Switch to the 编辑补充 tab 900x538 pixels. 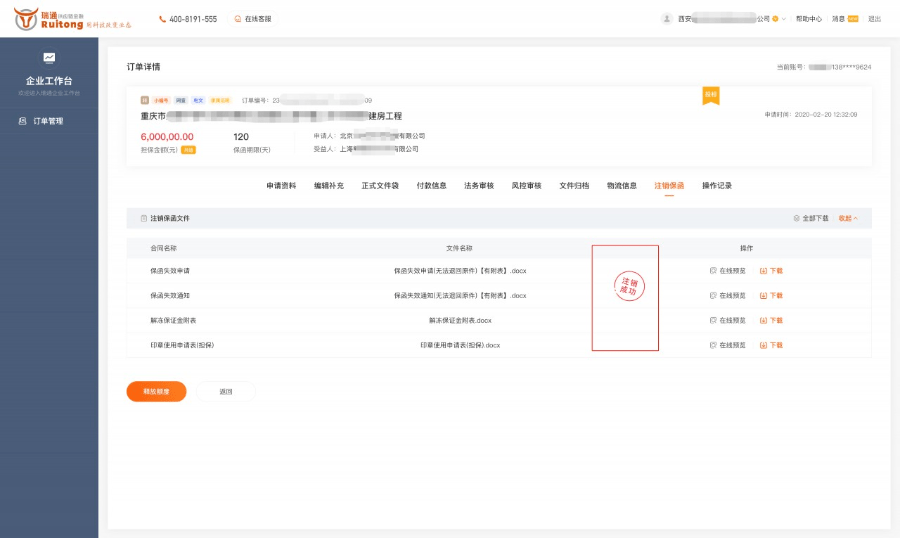[329, 185]
